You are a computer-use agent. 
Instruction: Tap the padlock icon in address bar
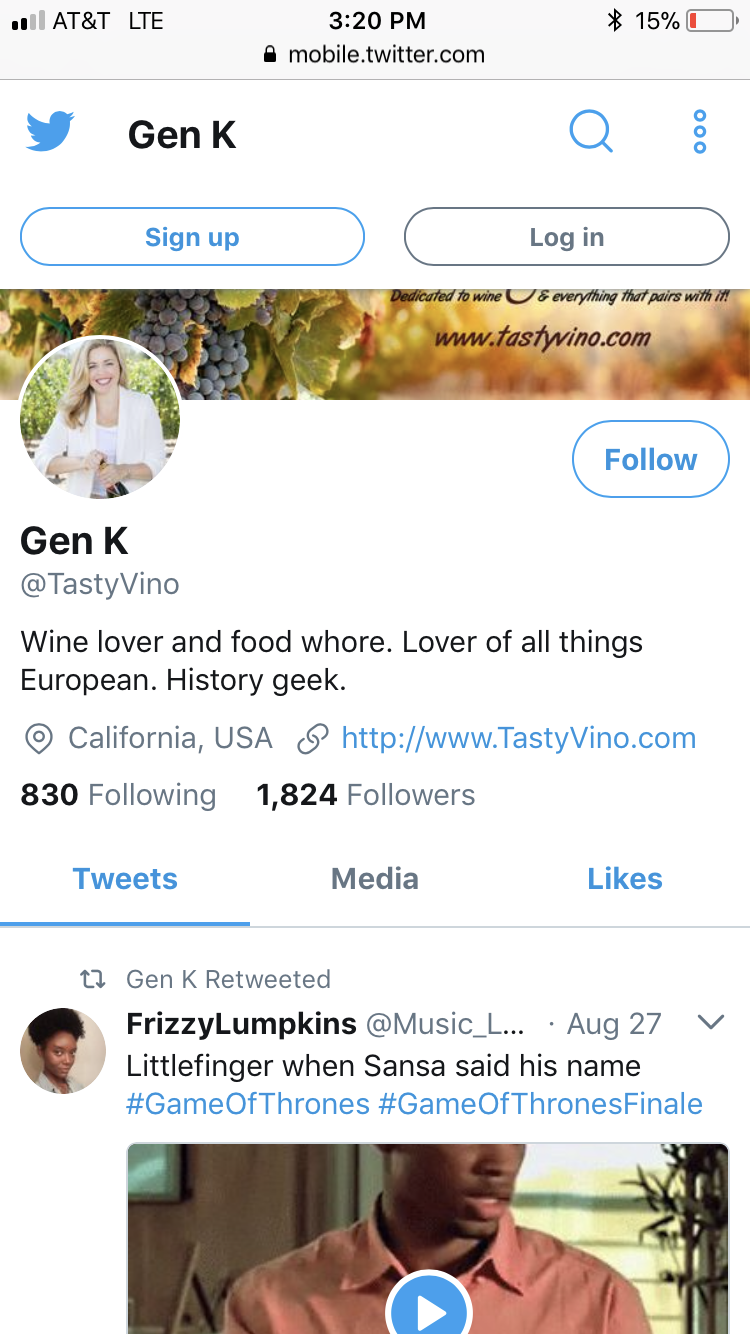click(x=270, y=55)
